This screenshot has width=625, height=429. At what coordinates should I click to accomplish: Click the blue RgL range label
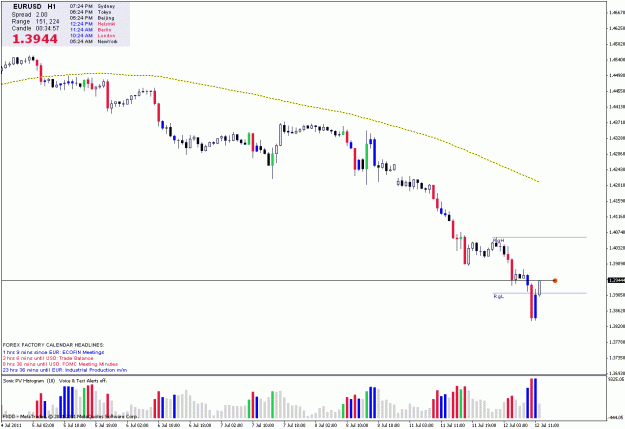pyautogui.click(x=499, y=296)
